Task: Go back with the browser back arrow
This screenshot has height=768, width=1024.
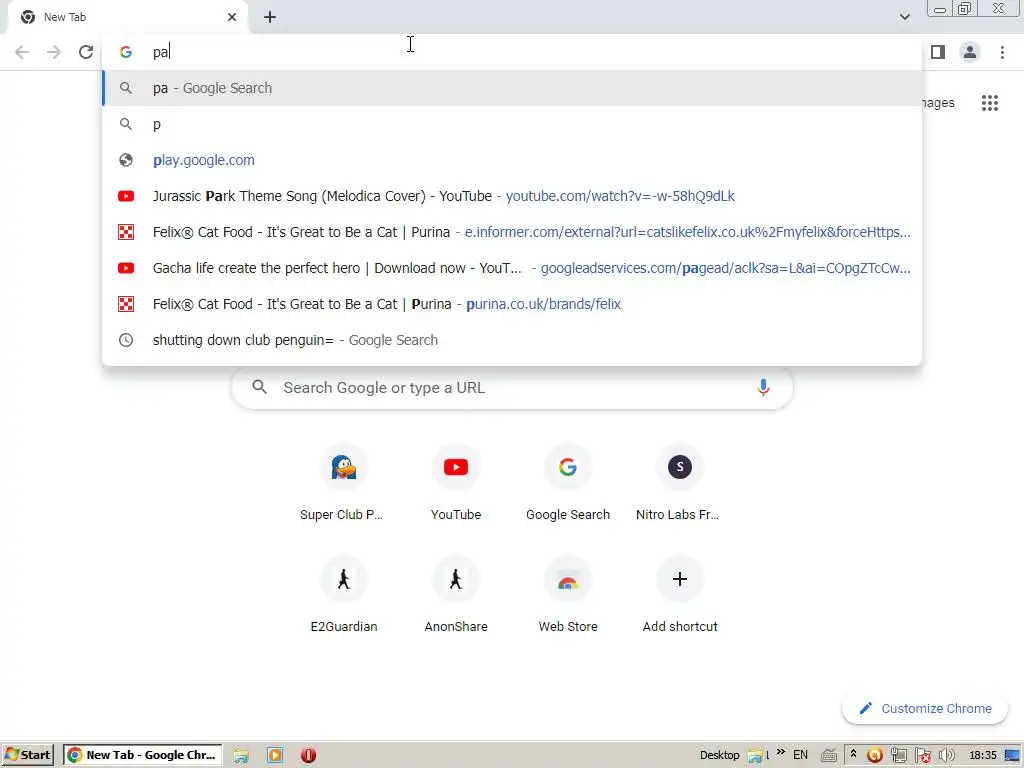Action: pyautogui.click(x=22, y=52)
